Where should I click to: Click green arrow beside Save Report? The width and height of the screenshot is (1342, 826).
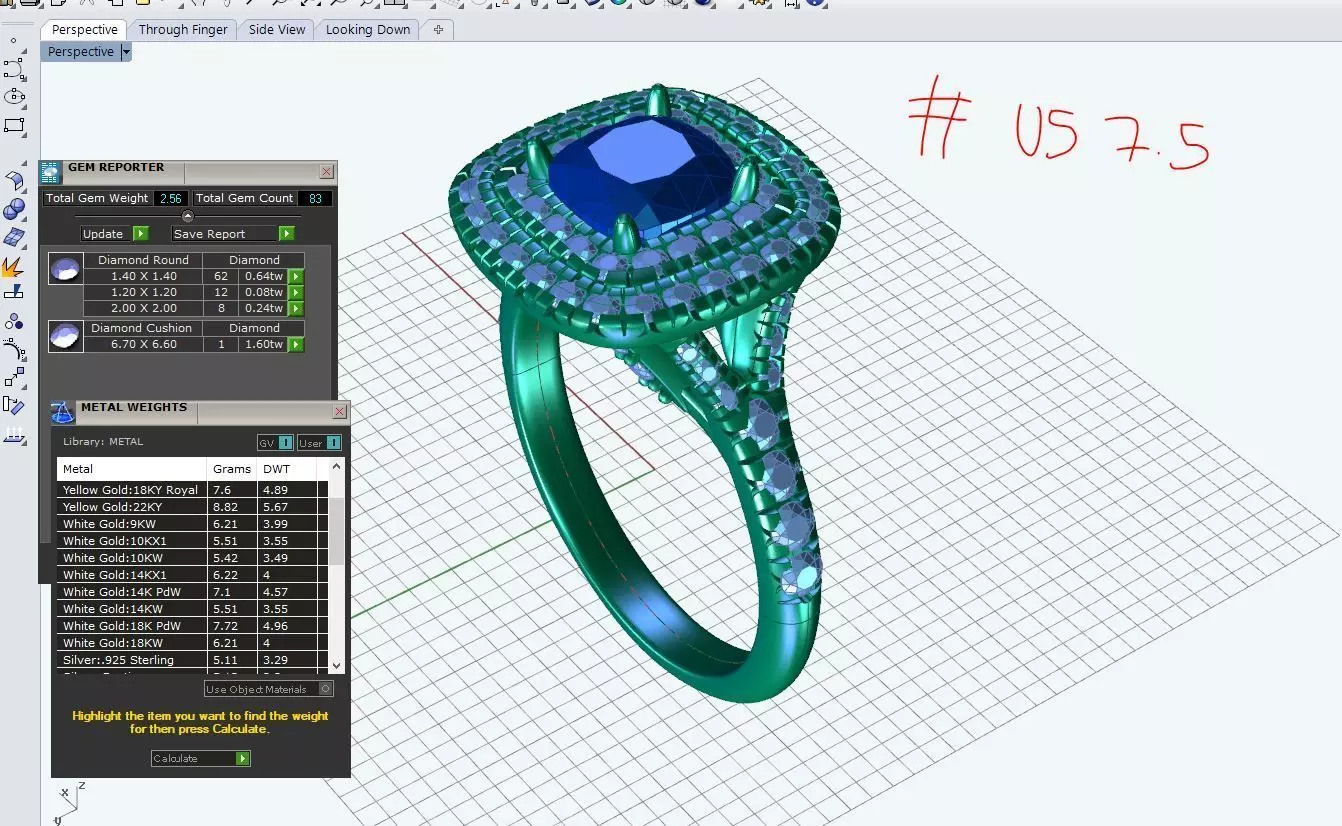point(287,234)
